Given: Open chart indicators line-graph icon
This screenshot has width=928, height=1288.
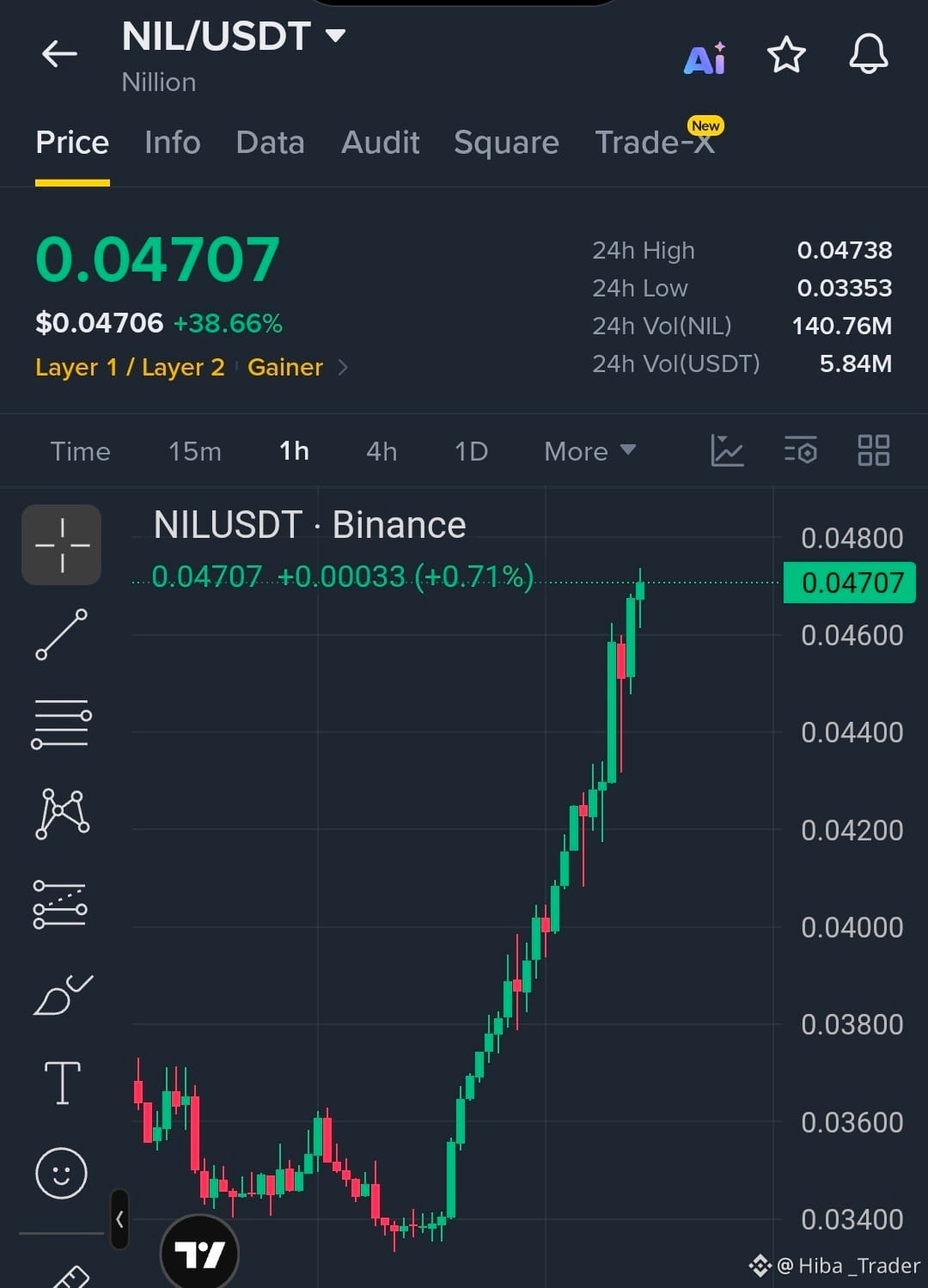Looking at the screenshot, I should [727, 450].
